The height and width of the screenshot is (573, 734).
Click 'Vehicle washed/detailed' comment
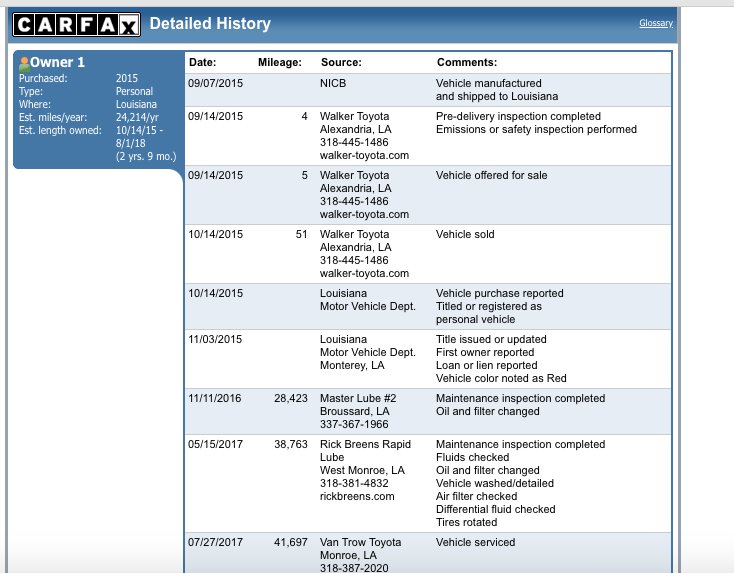(495, 483)
